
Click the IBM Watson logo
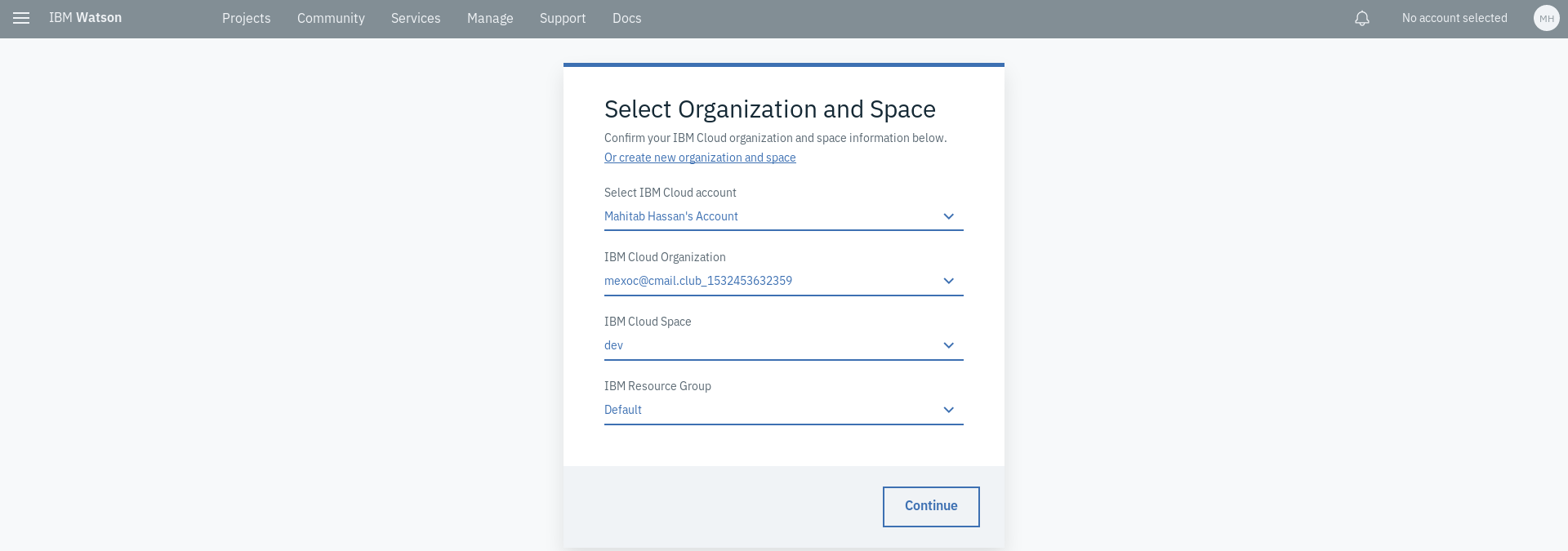[85, 18]
